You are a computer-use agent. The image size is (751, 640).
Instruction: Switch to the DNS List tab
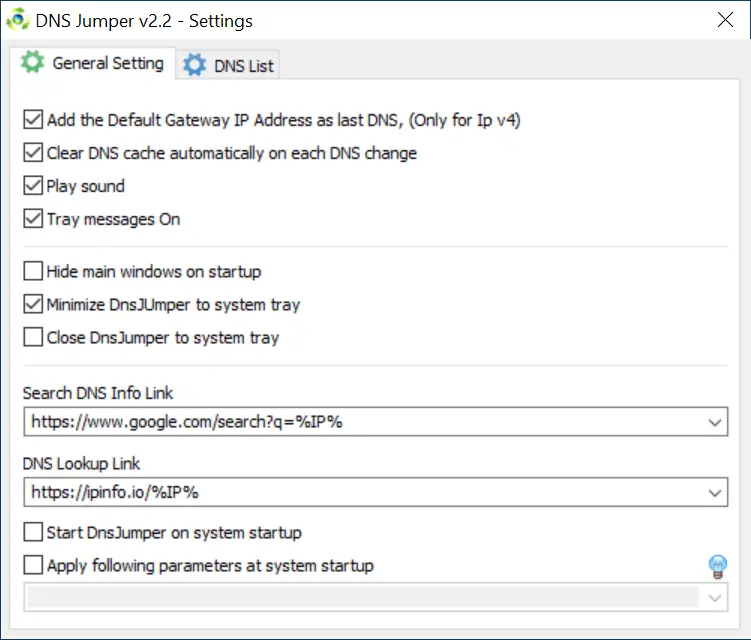click(x=228, y=65)
